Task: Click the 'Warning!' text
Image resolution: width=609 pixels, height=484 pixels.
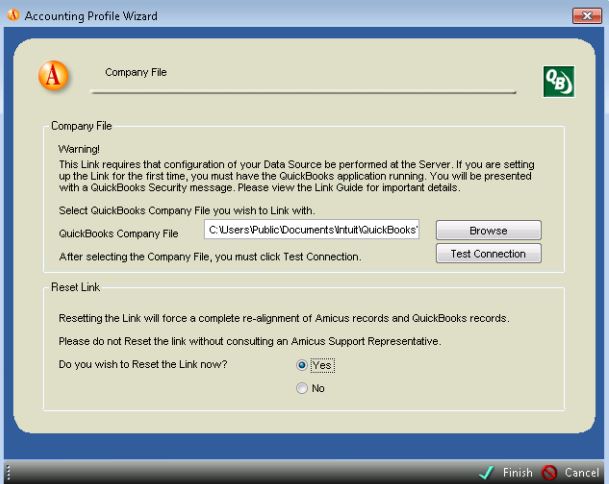Action: [x=79, y=149]
